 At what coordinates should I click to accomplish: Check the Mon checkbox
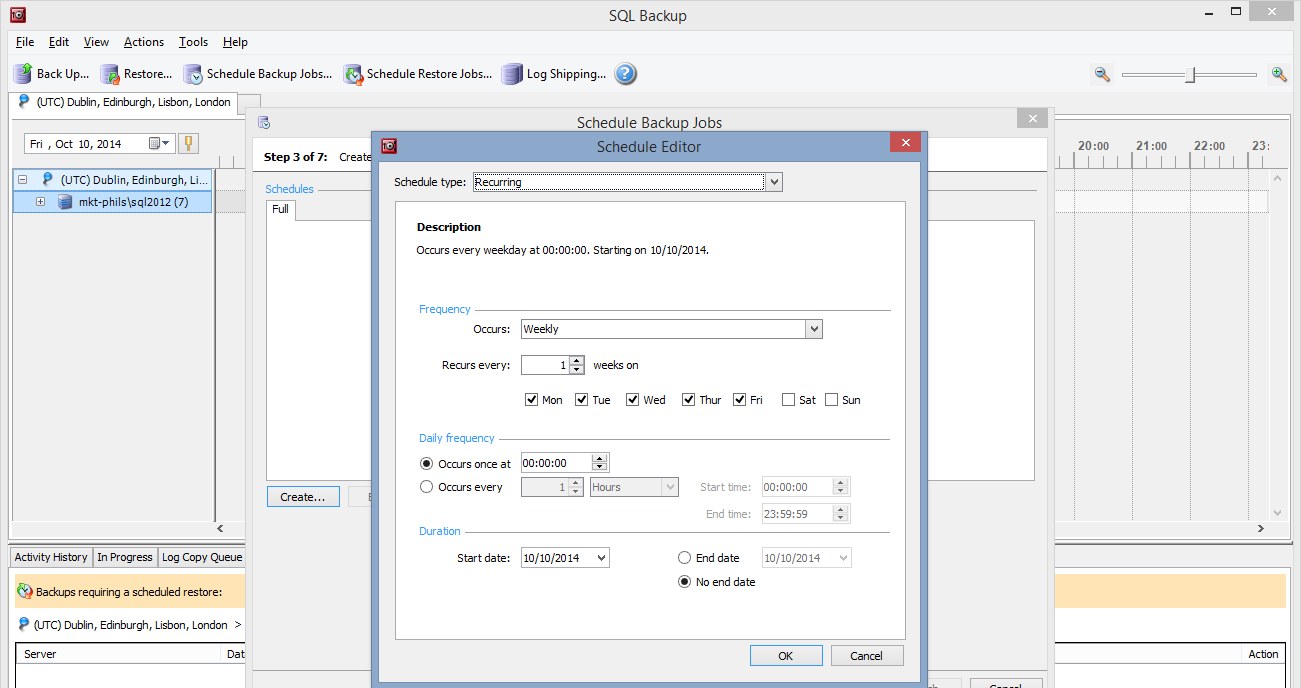(x=532, y=400)
